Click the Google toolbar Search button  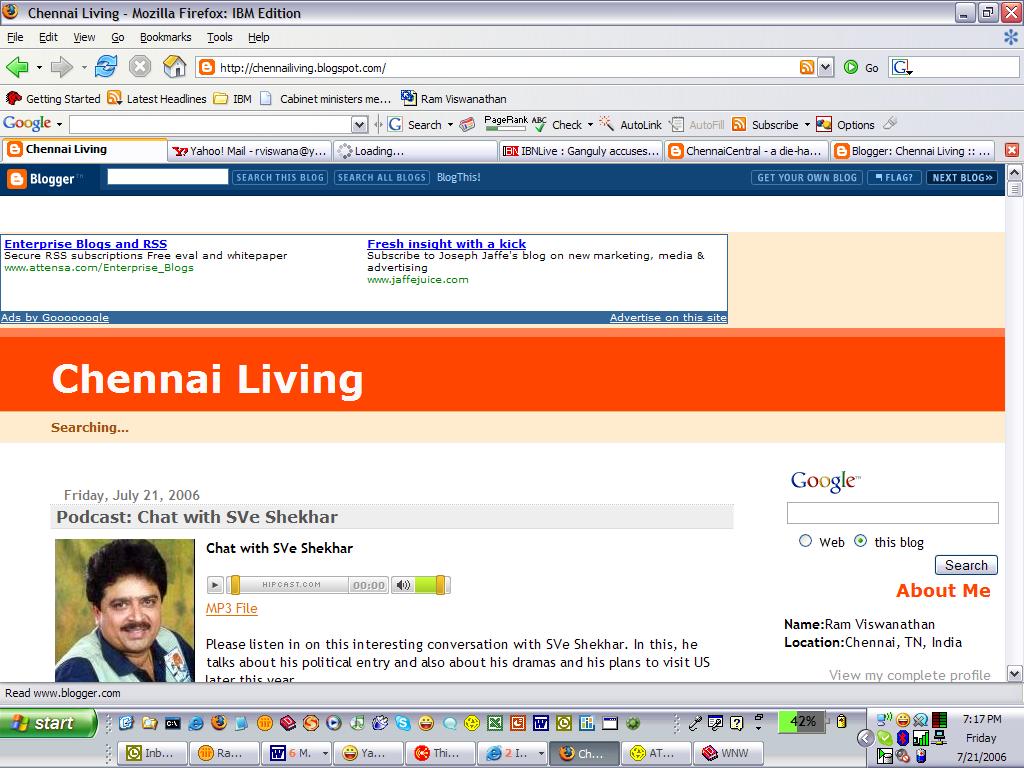[x=415, y=124]
